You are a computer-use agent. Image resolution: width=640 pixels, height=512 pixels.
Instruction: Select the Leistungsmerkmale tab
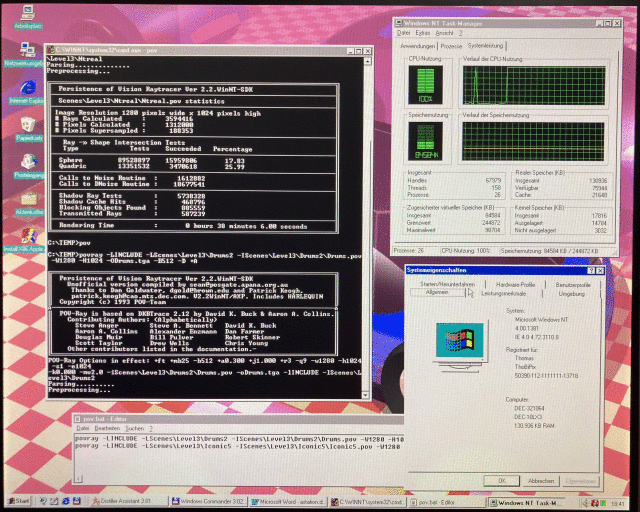click(504, 294)
